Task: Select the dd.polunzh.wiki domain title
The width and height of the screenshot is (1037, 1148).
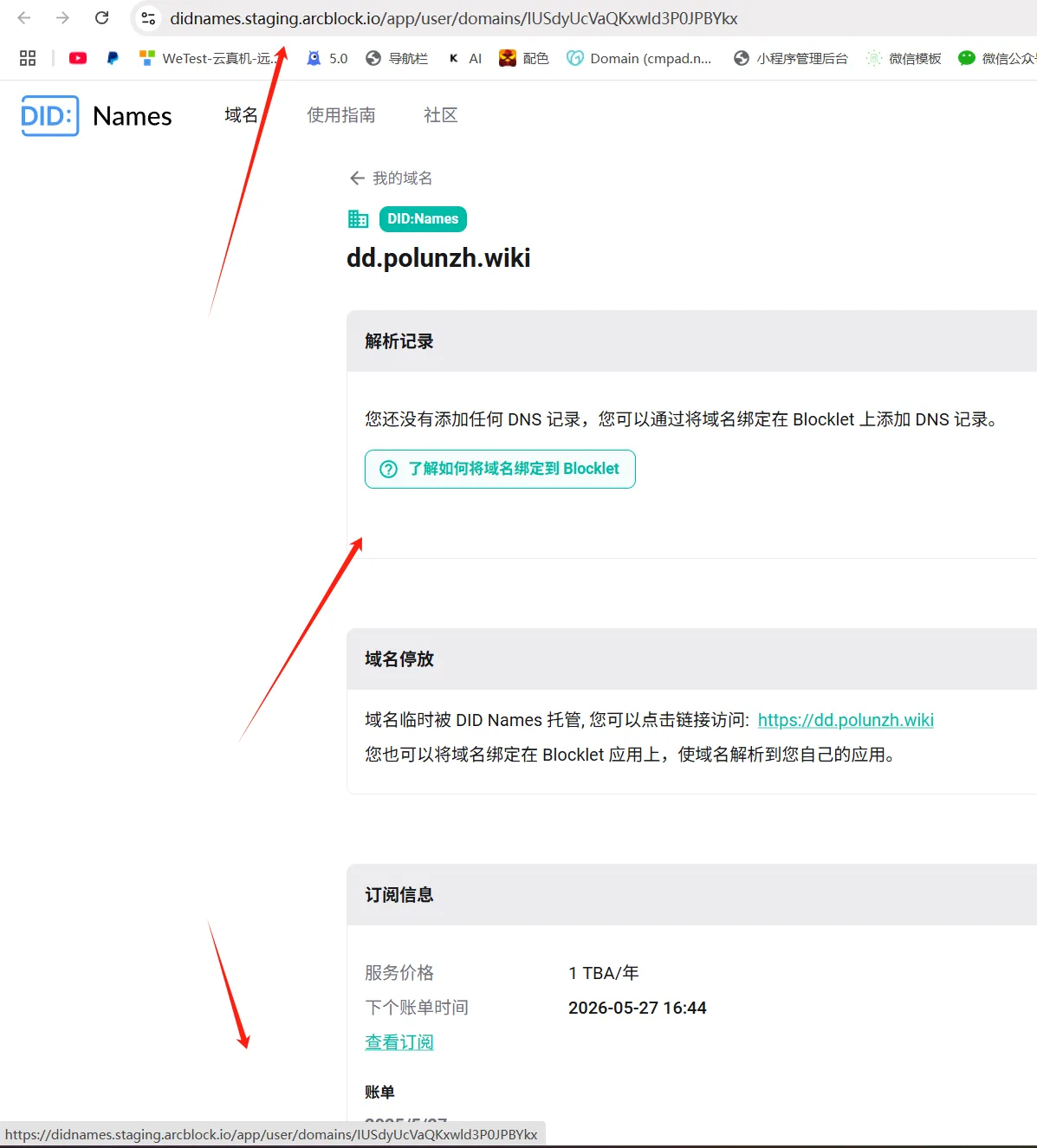Action: point(438,258)
